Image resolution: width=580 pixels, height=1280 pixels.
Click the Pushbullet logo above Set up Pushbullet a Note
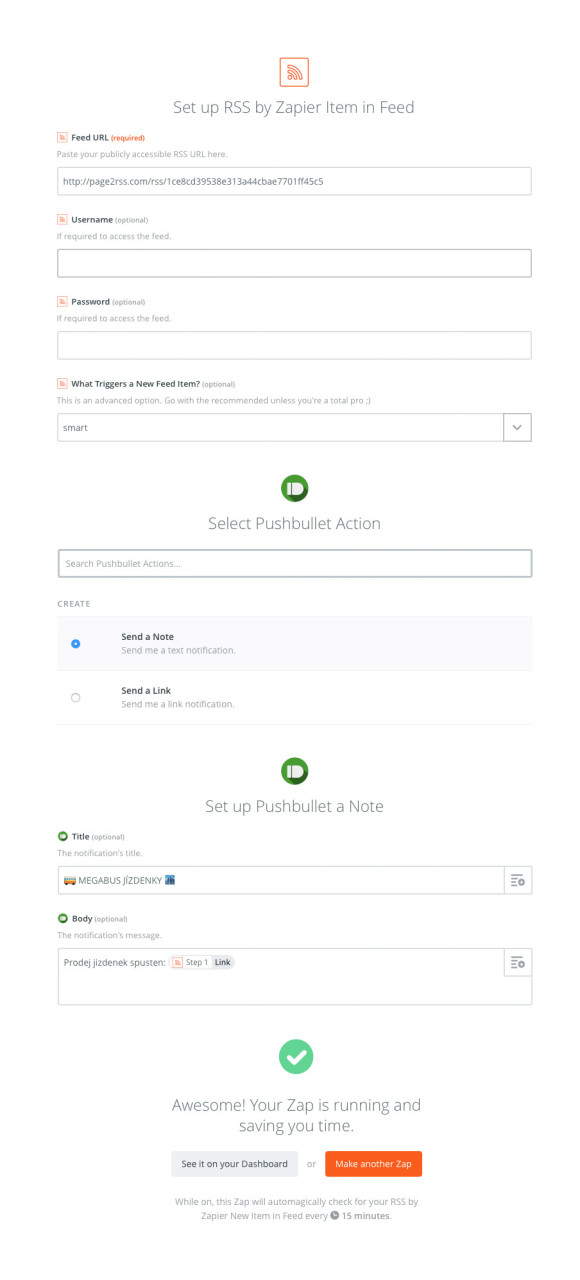tap(294, 771)
